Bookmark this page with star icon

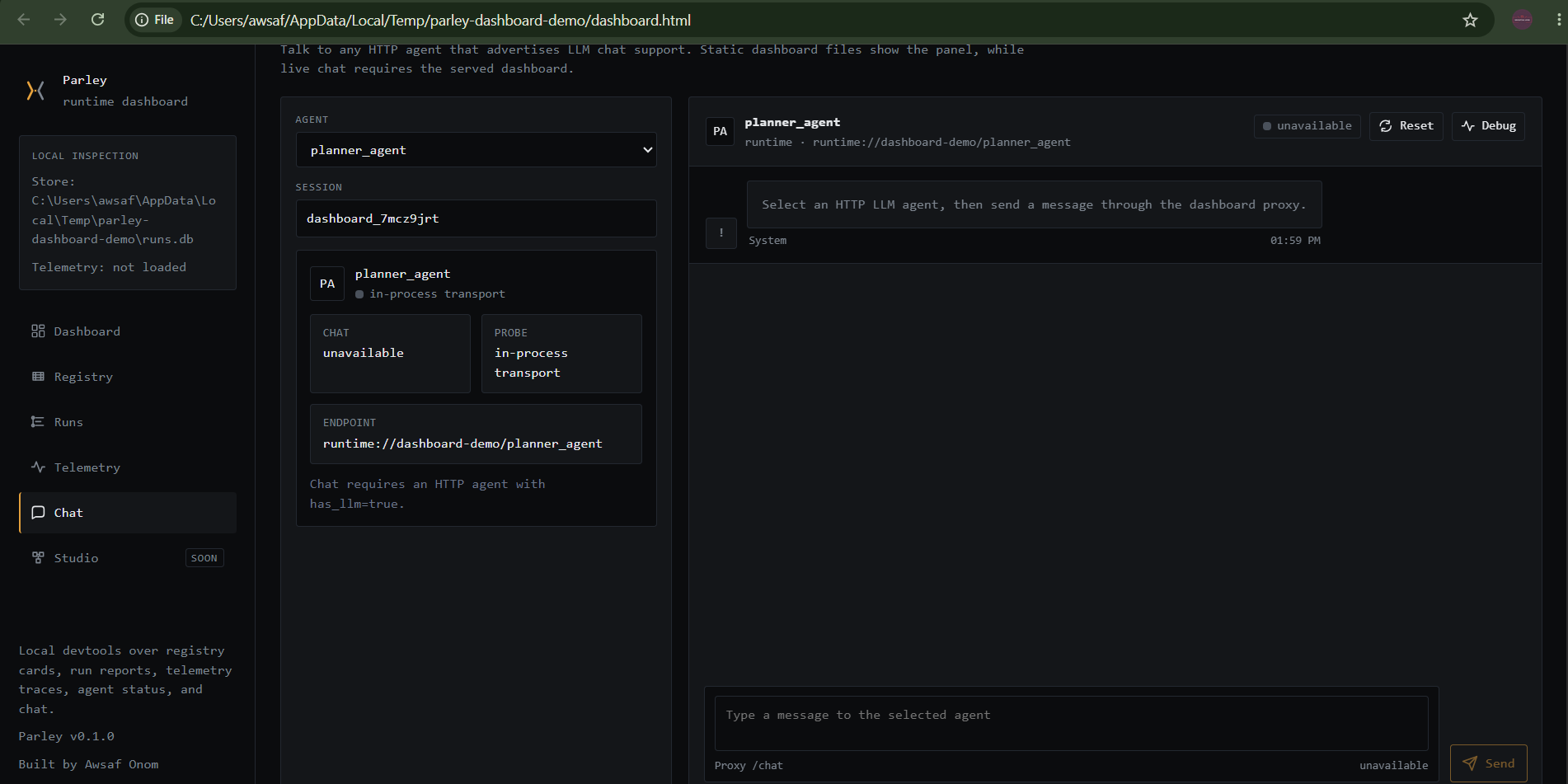(1470, 20)
